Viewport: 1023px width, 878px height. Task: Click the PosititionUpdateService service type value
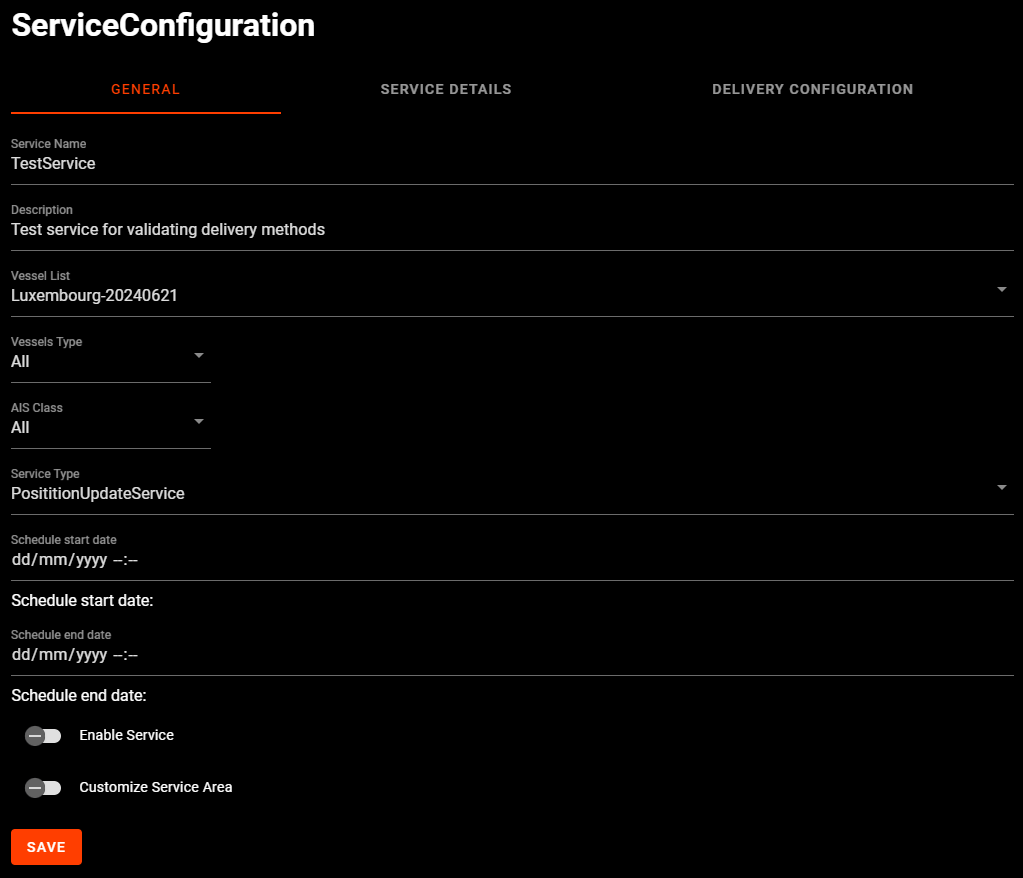[x=98, y=494]
